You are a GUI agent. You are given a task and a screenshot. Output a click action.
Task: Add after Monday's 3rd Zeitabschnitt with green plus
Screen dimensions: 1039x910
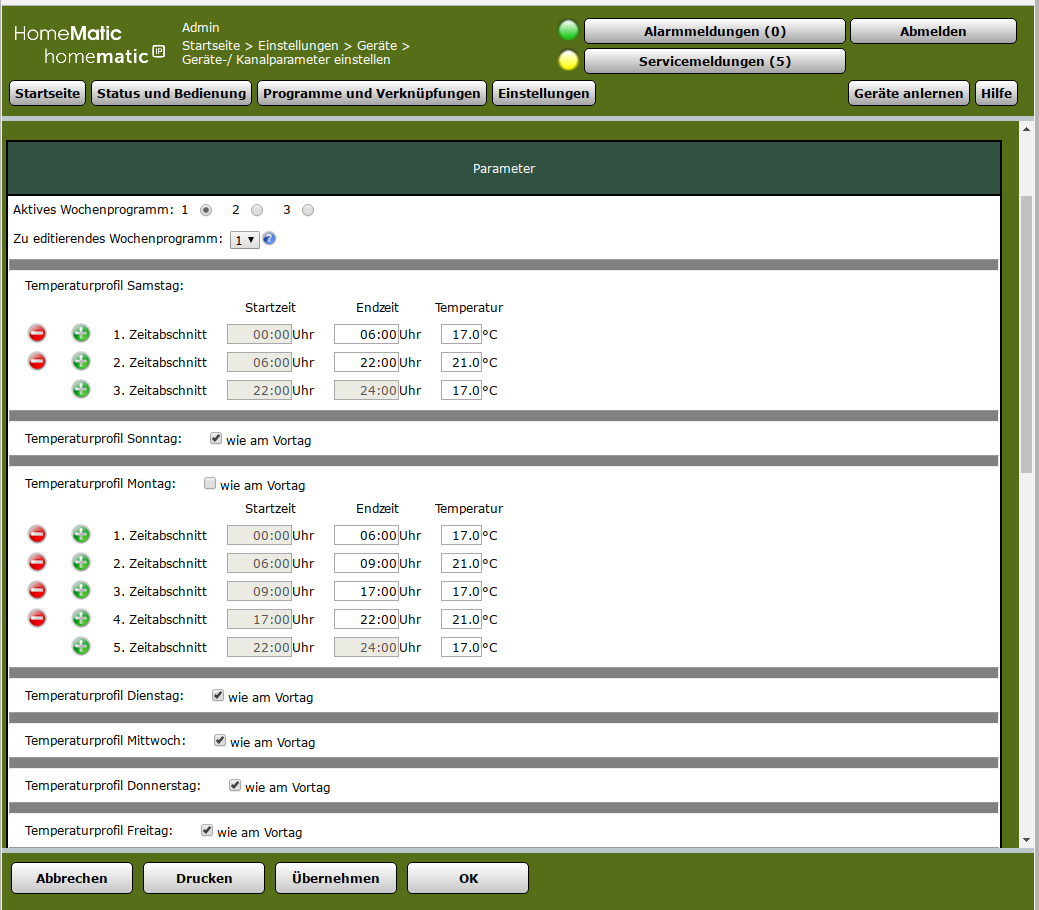click(81, 590)
